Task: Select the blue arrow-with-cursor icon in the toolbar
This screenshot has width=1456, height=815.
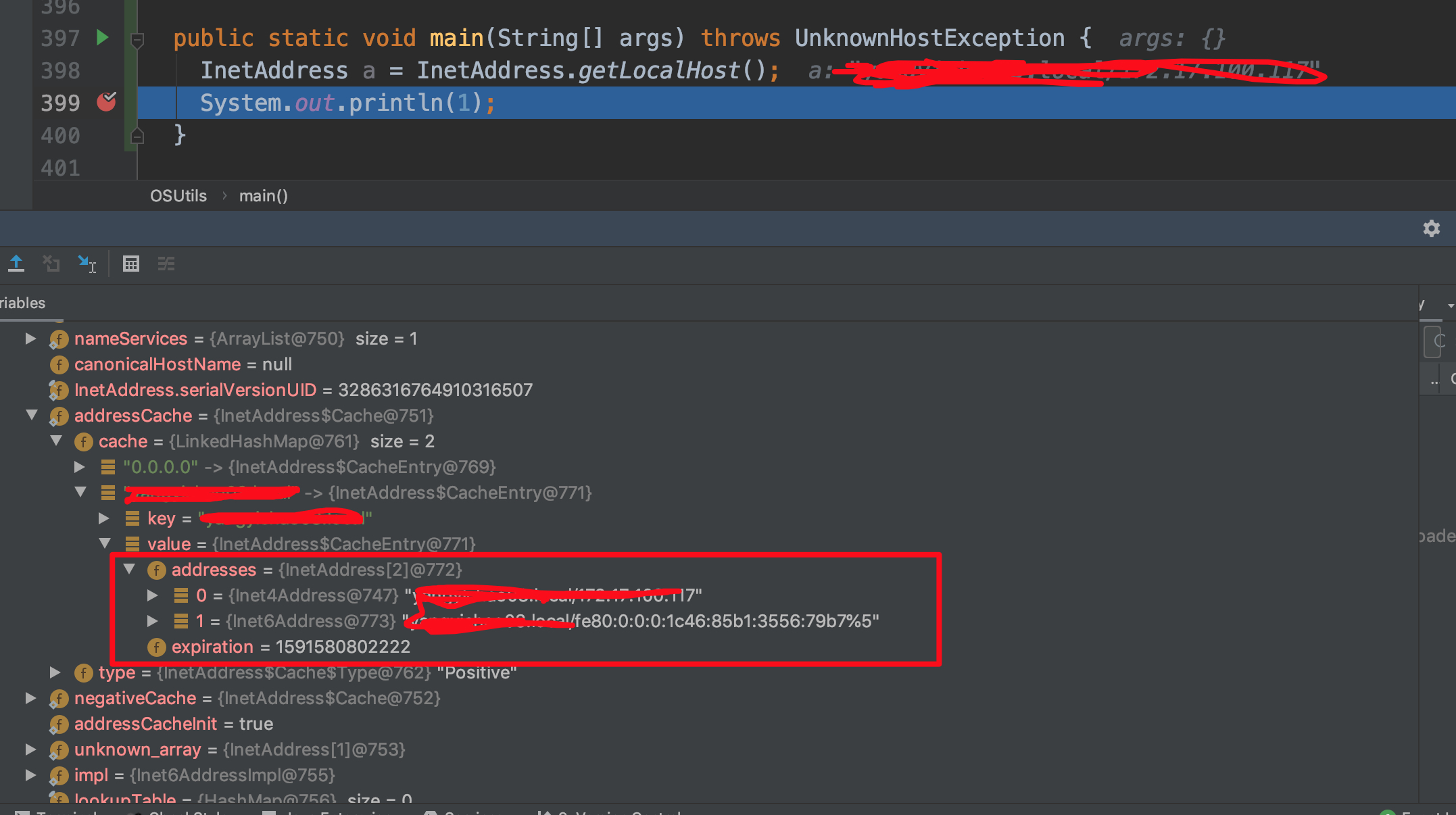Action: click(x=87, y=264)
